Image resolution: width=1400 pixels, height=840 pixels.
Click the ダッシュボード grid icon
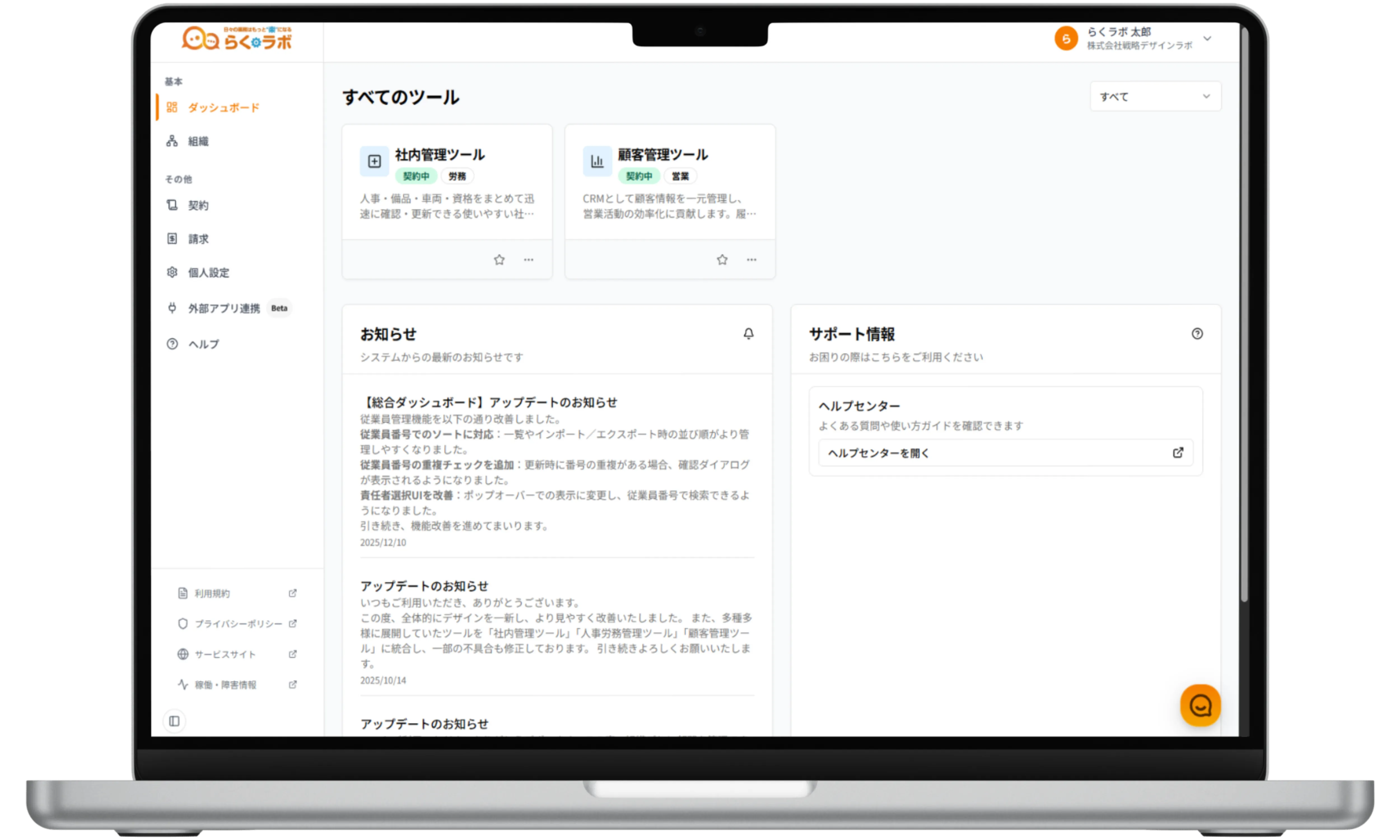coord(172,108)
